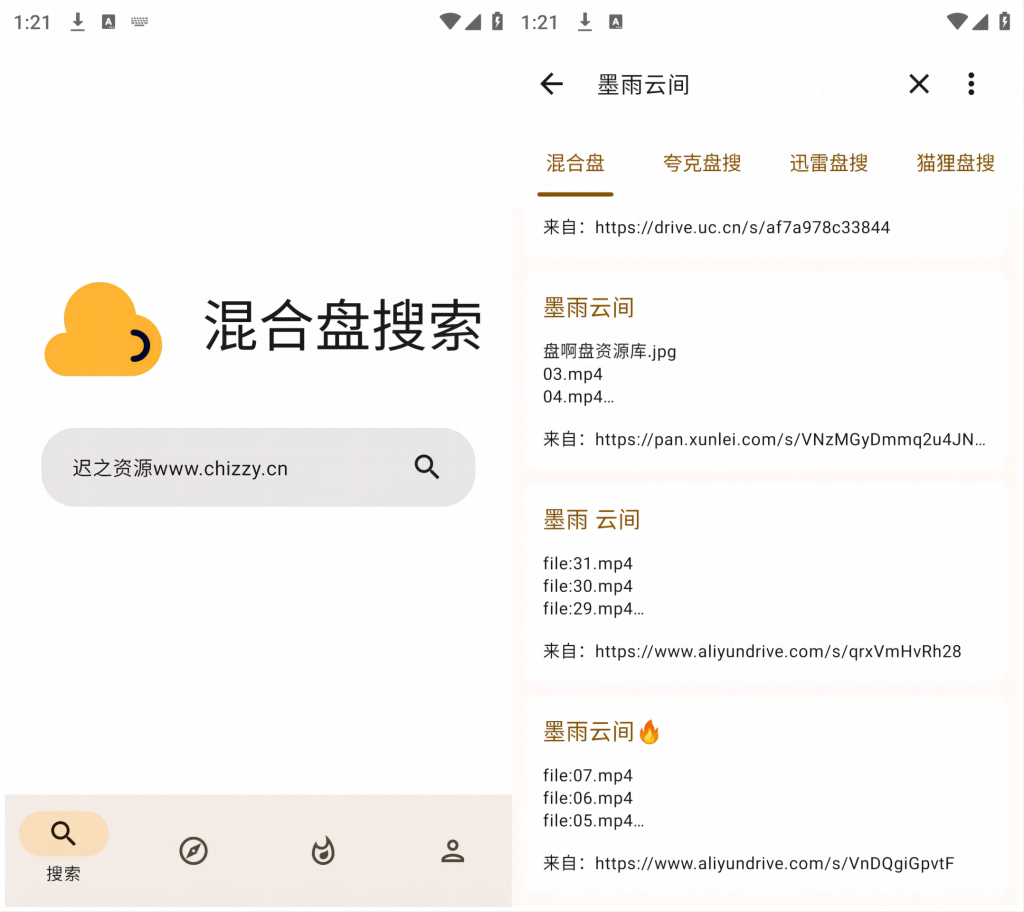Open the profile person icon
Viewport: 1024px width, 912px height.
pyautogui.click(x=452, y=851)
